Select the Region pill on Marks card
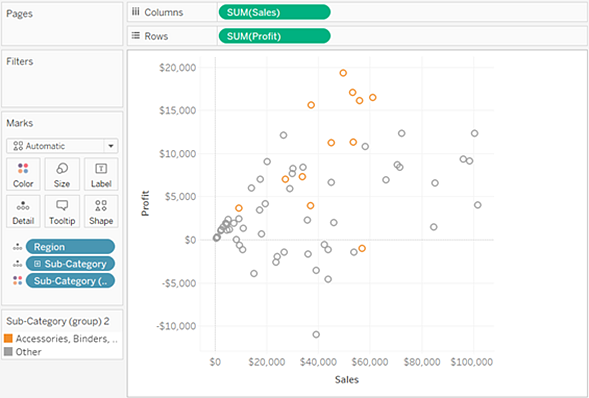This screenshot has height=398, width=589. tap(70, 247)
